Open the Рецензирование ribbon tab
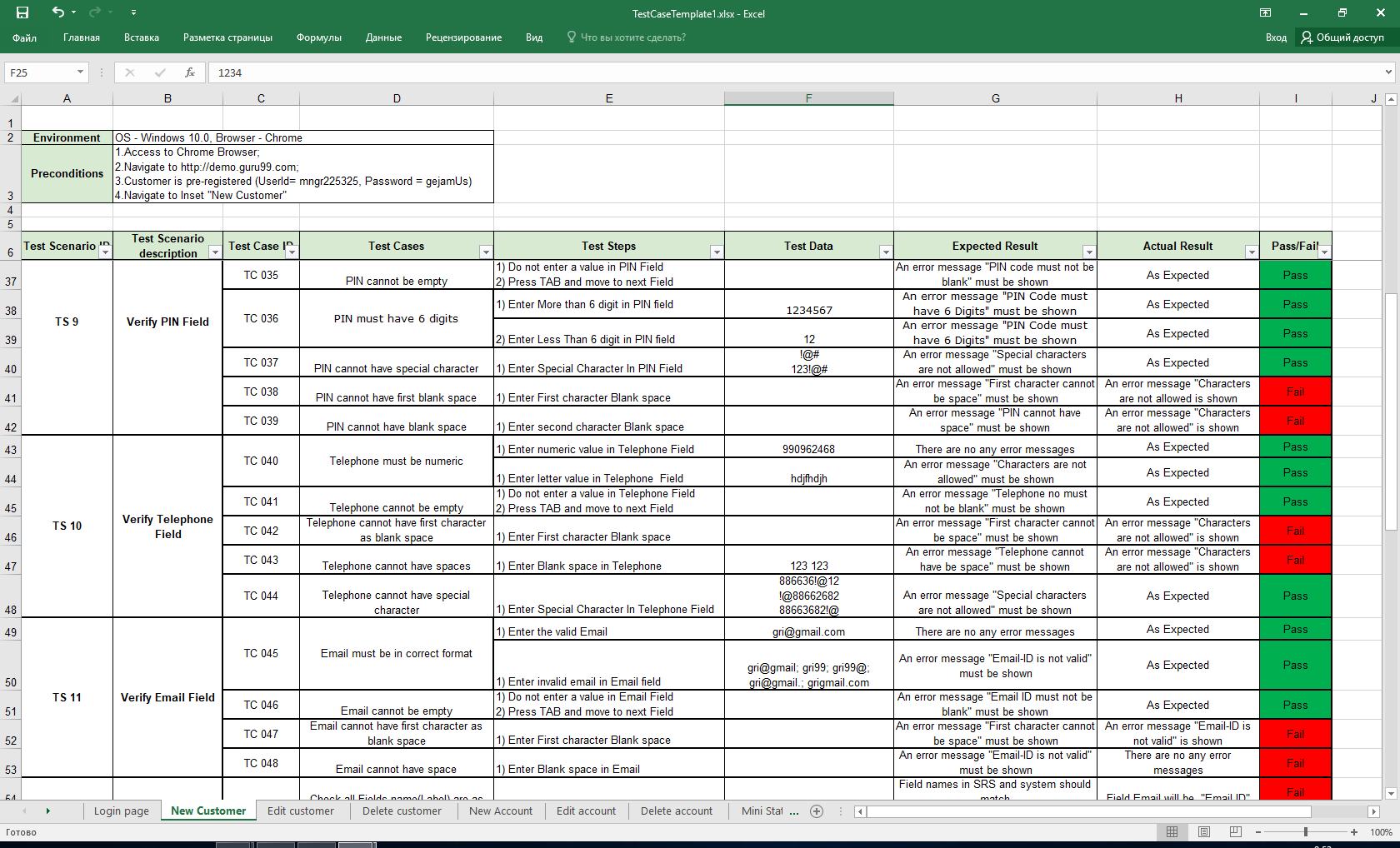Image resolution: width=1400 pixels, height=848 pixels. 463,37
